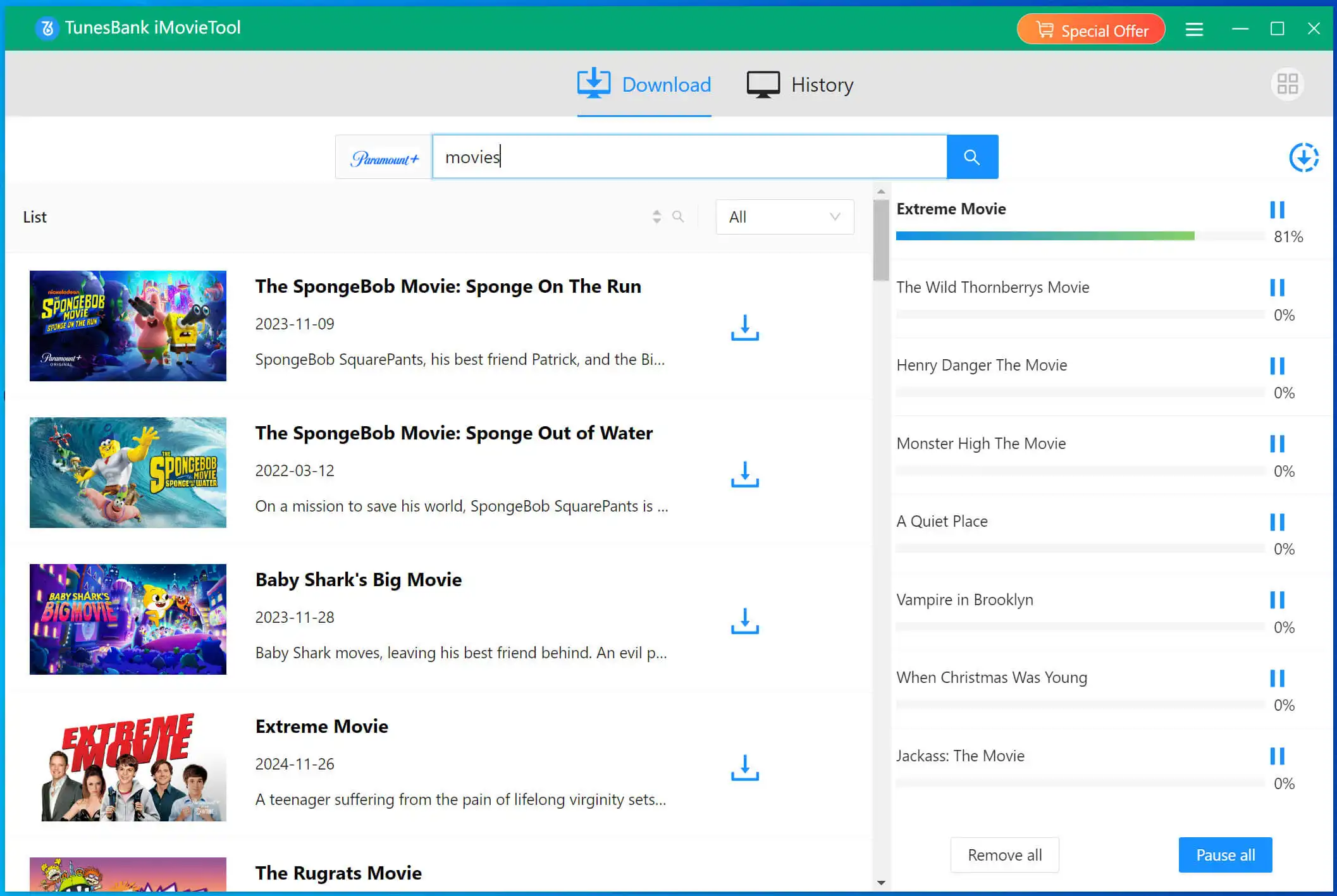The image size is (1337, 896).
Task: Click date '2023-11-28'
Action: coord(295,617)
